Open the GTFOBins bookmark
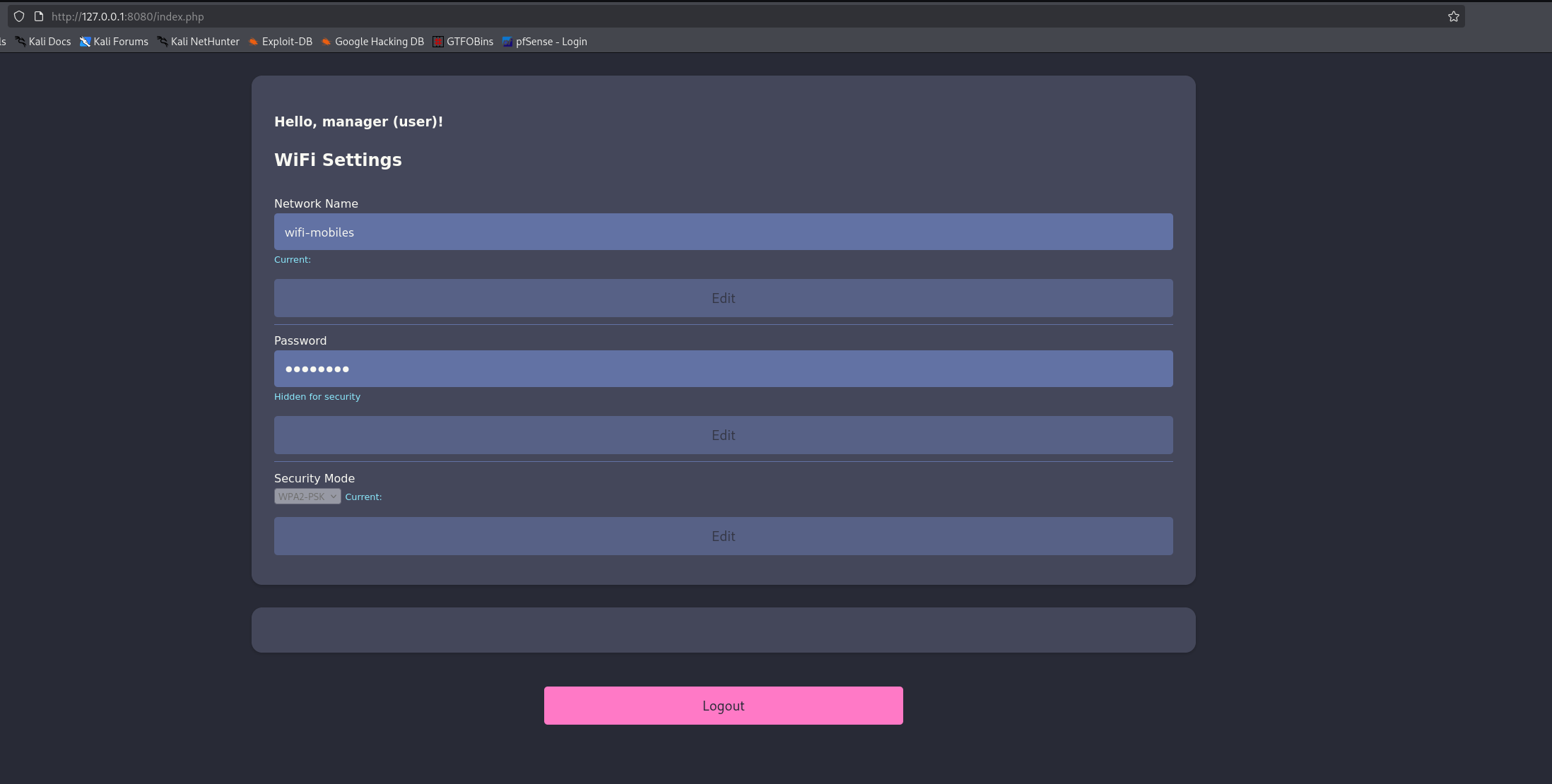 (463, 42)
